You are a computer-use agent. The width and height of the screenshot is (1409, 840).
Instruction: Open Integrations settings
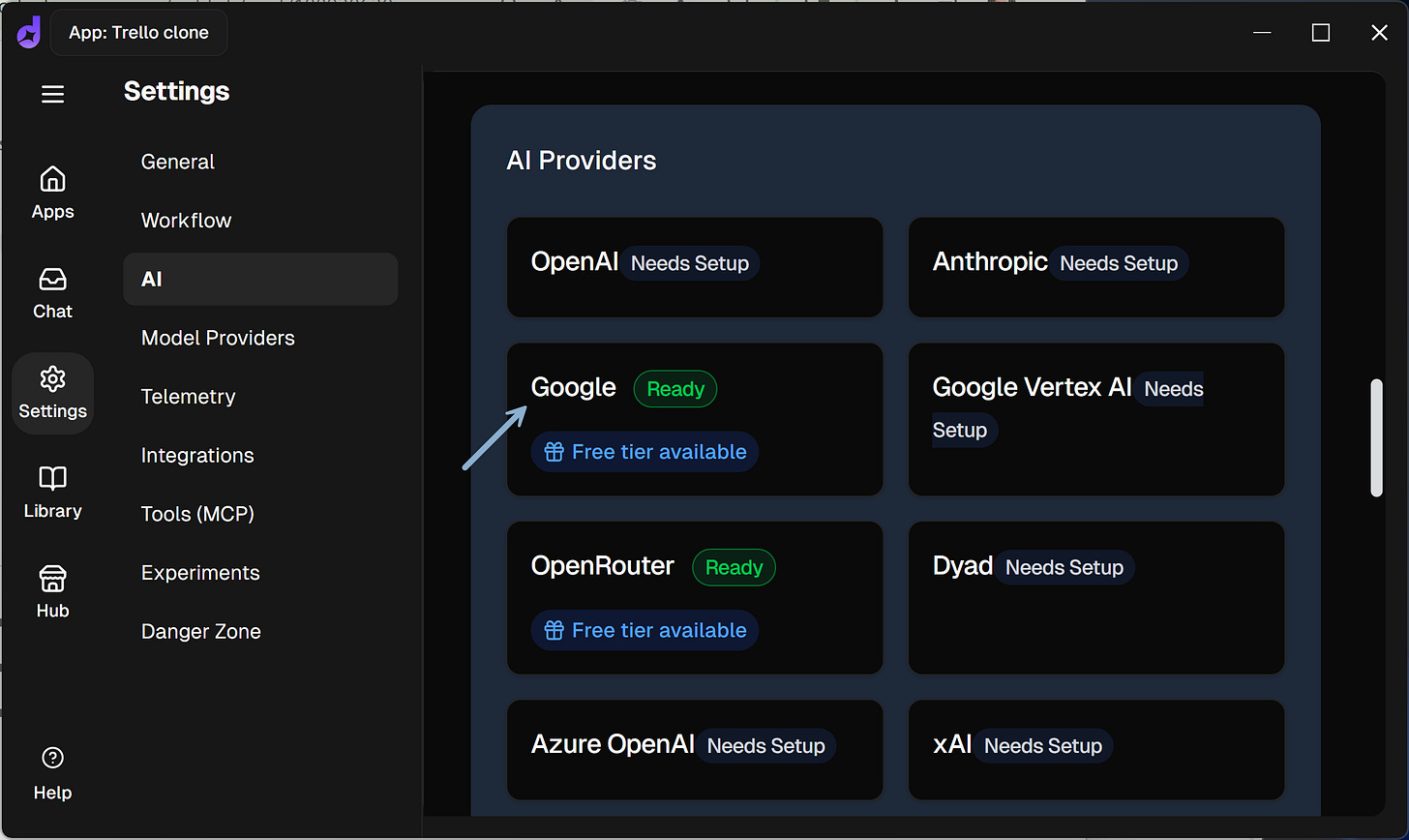[x=196, y=455]
